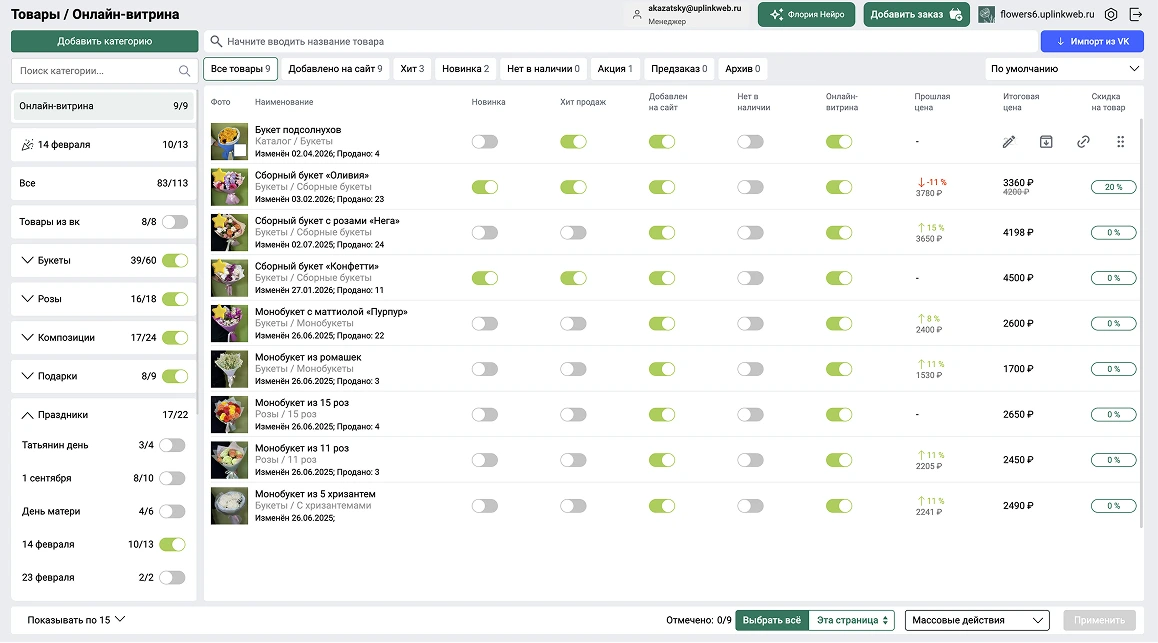1158x643 pixels.
Task: Open settings gear icon in header
Action: (x=1111, y=15)
